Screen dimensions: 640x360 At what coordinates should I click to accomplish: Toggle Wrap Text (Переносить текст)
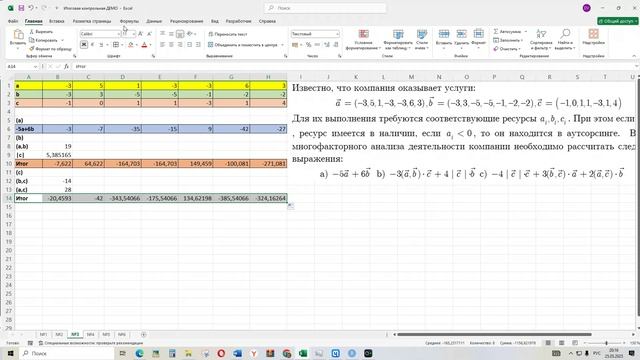click(x=228, y=34)
